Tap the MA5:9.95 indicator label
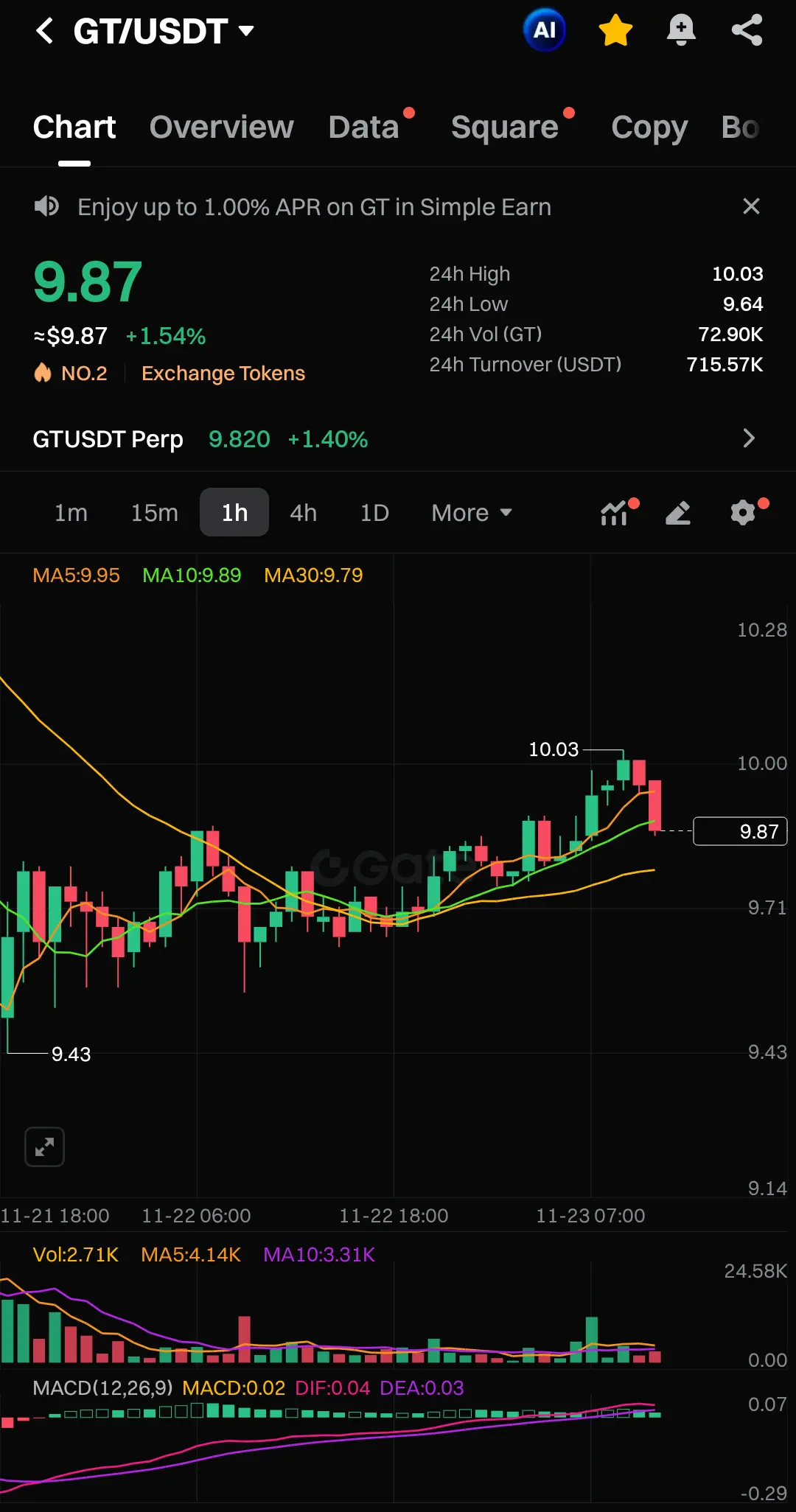796x1512 pixels. (76, 575)
